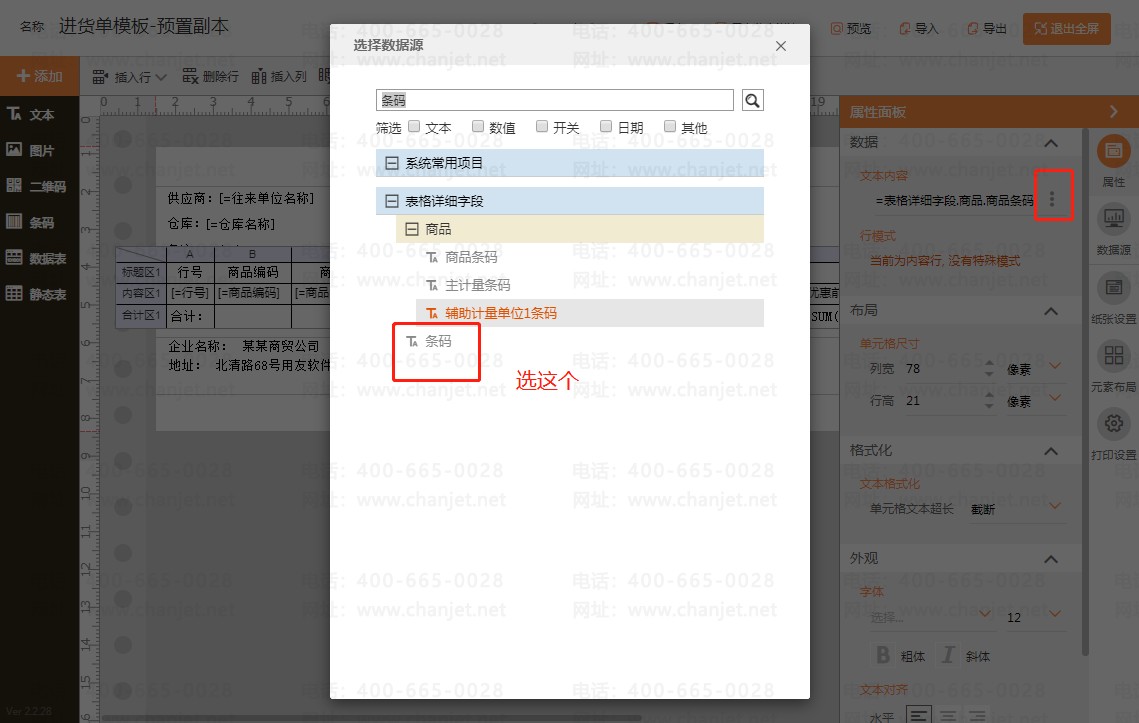1139x723 pixels.
Task: Select horizontal left alignment
Action: tap(918, 716)
